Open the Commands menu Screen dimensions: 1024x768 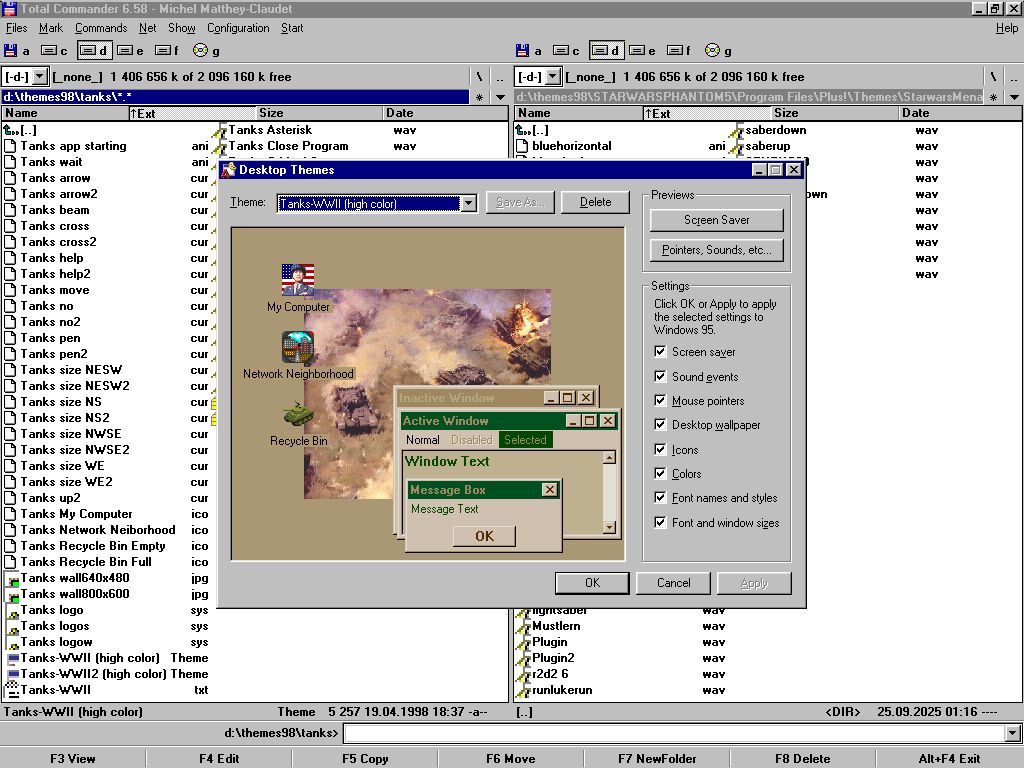(x=100, y=28)
